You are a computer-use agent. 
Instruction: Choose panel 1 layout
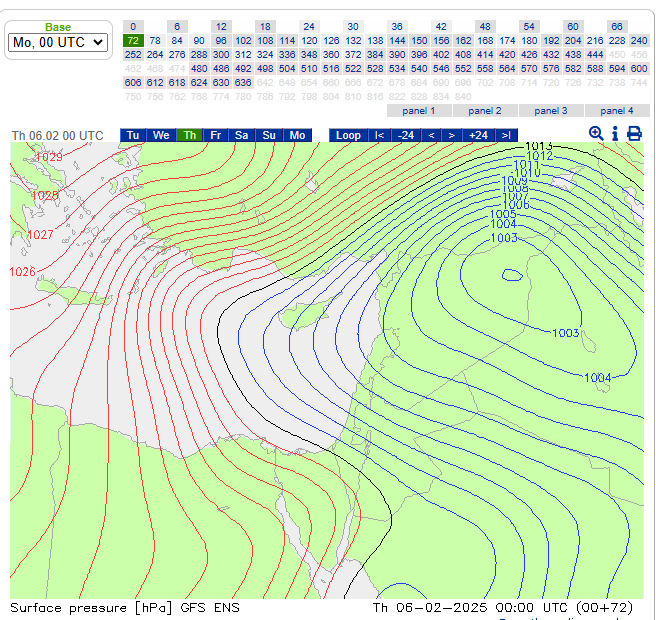[x=418, y=111]
